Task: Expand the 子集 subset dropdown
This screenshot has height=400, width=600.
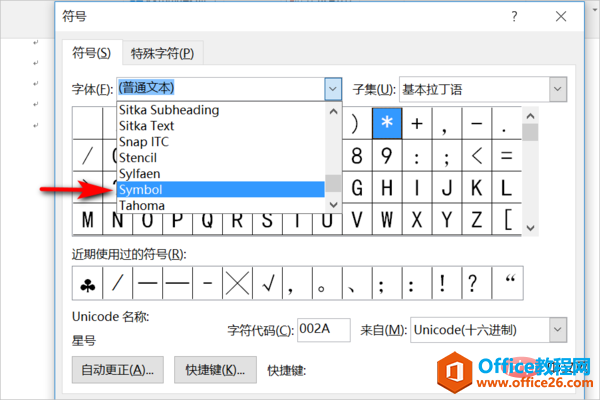Action: pyautogui.click(x=556, y=88)
